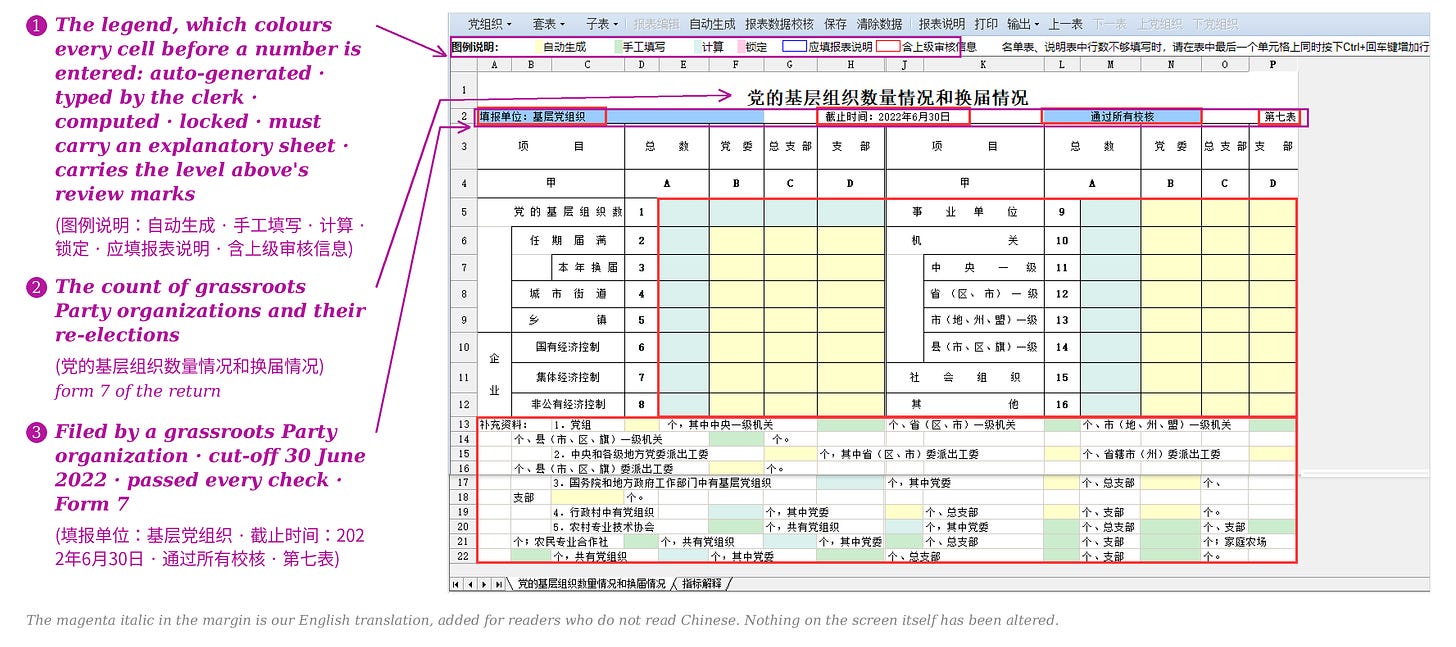Click the 填报单位：基层党组织 cell

click(541, 116)
